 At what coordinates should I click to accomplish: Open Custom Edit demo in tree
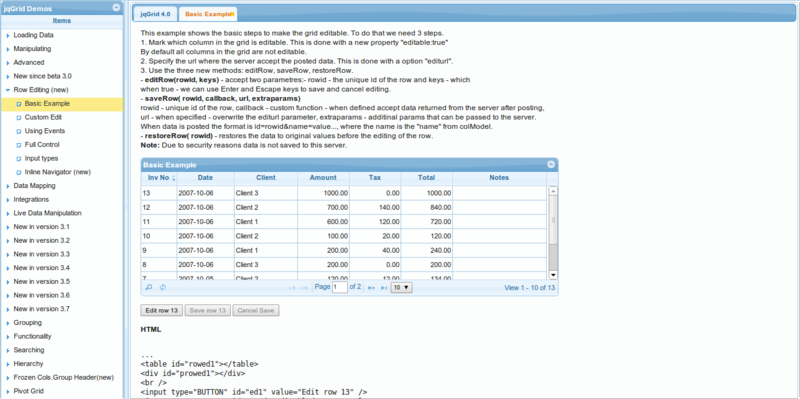(x=43, y=117)
